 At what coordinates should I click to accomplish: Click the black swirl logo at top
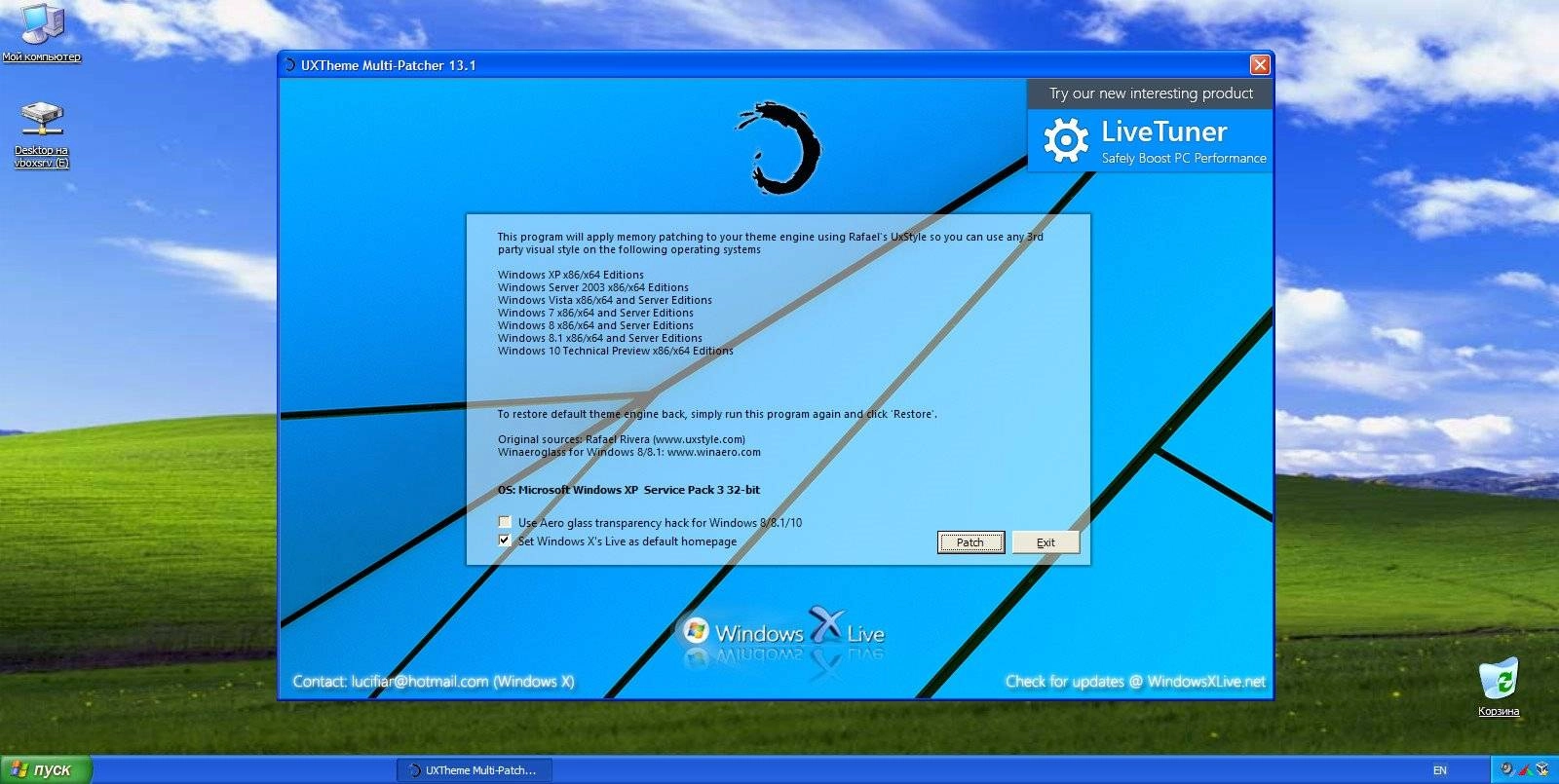pyautogui.click(x=779, y=146)
